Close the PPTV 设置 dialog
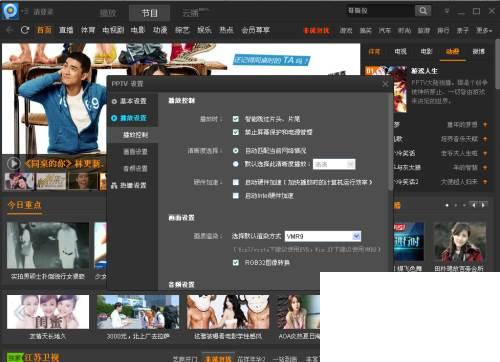Viewport: 500px width, 362px height. (385, 84)
